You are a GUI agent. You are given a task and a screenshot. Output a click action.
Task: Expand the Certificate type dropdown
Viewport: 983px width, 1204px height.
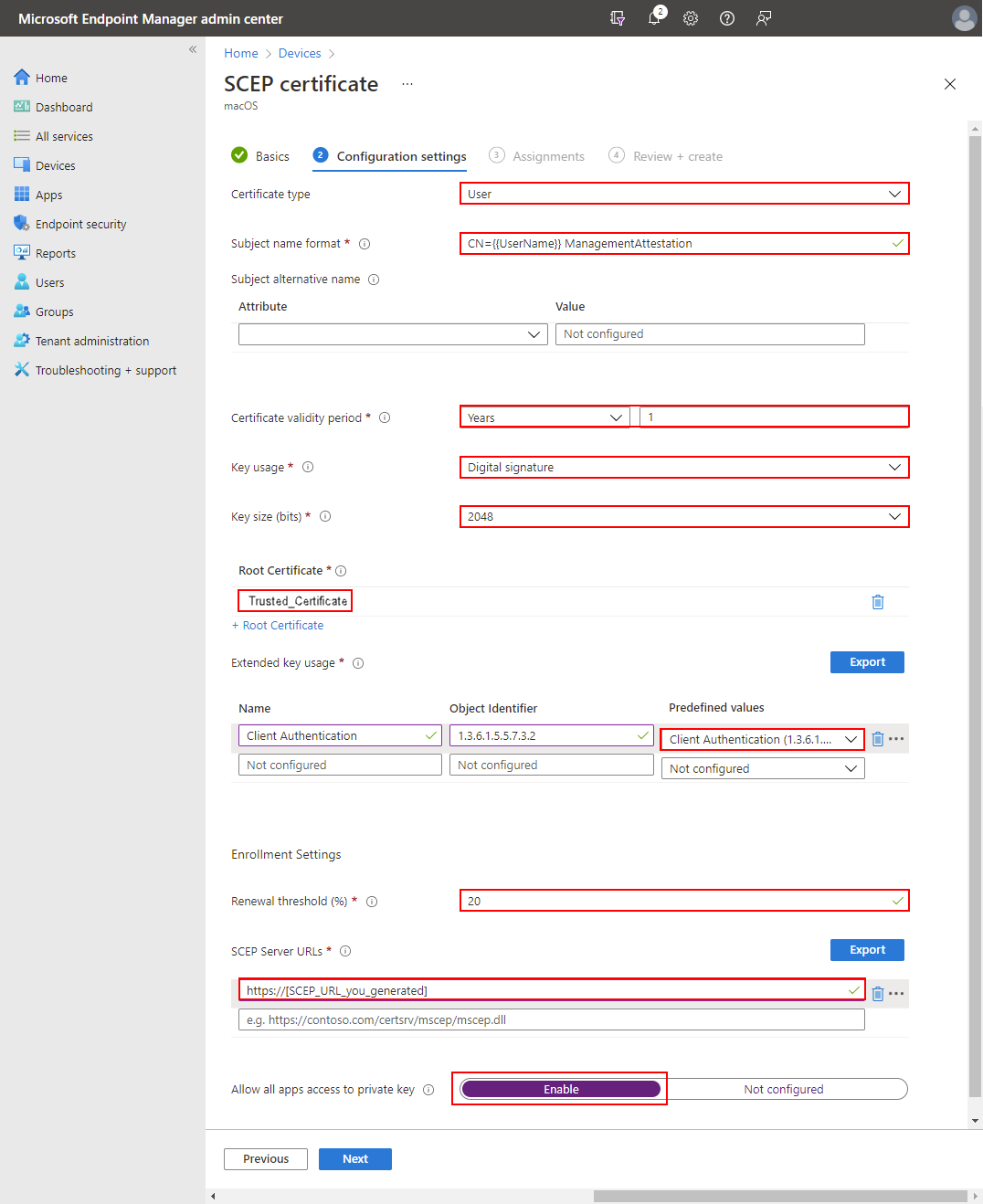click(x=683, y=194)
